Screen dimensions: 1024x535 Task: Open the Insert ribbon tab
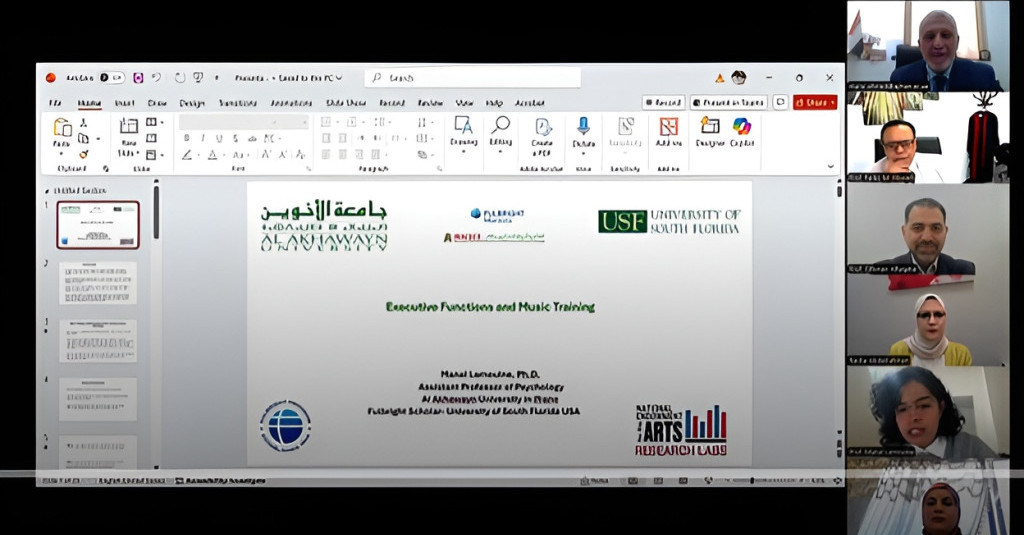(x=124, y=103)
